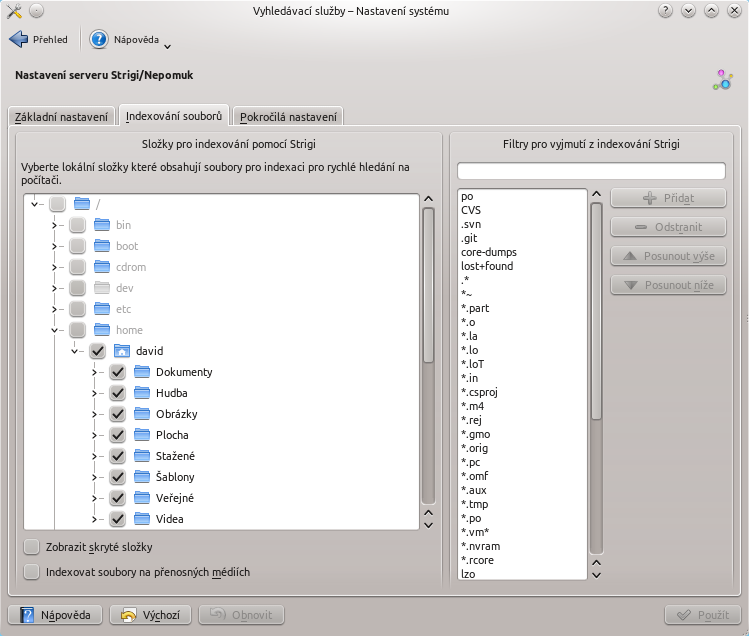The width and height of the screenshot is (749, 636).
Task: Click the wrench tools icon in title bar
Action: coord(14,11)
